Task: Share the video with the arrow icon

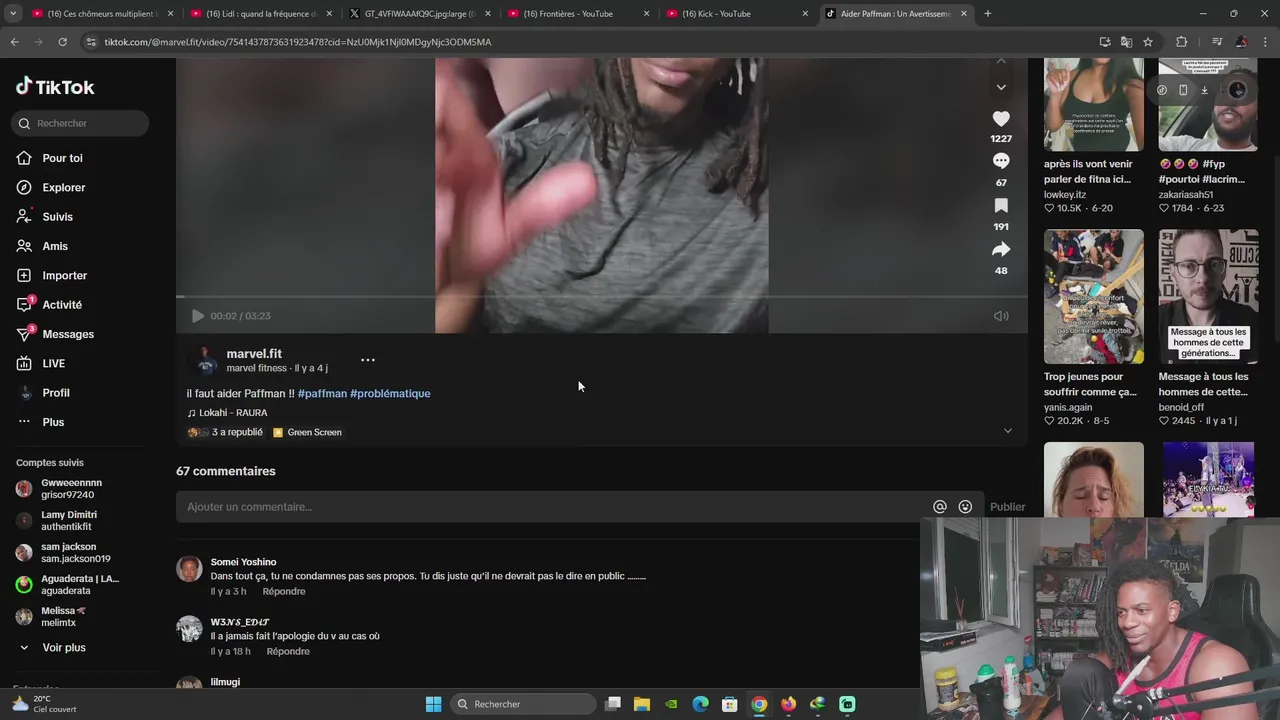Action: pyautogui.click(x=1001, y=249)
